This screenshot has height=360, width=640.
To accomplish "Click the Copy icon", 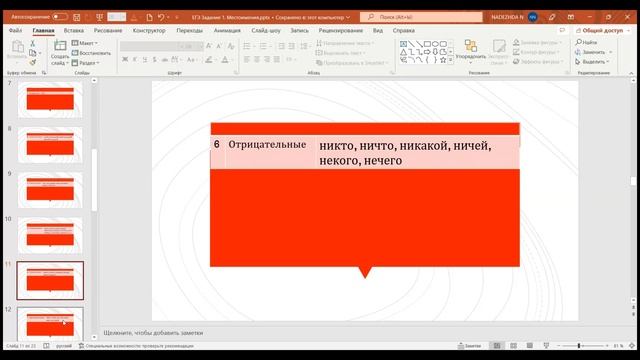I will pyautogui.click(x=33, y=53).
